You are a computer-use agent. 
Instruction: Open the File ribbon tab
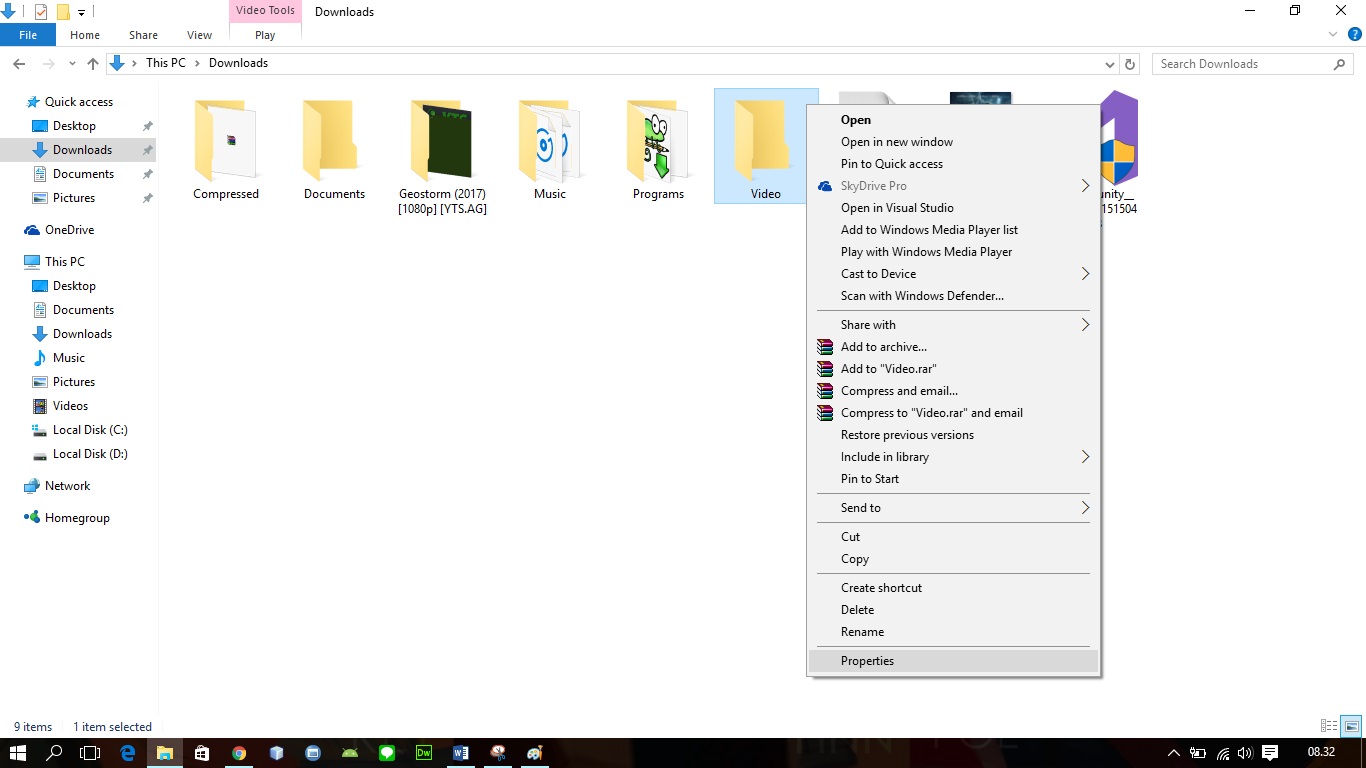point(28,35)
